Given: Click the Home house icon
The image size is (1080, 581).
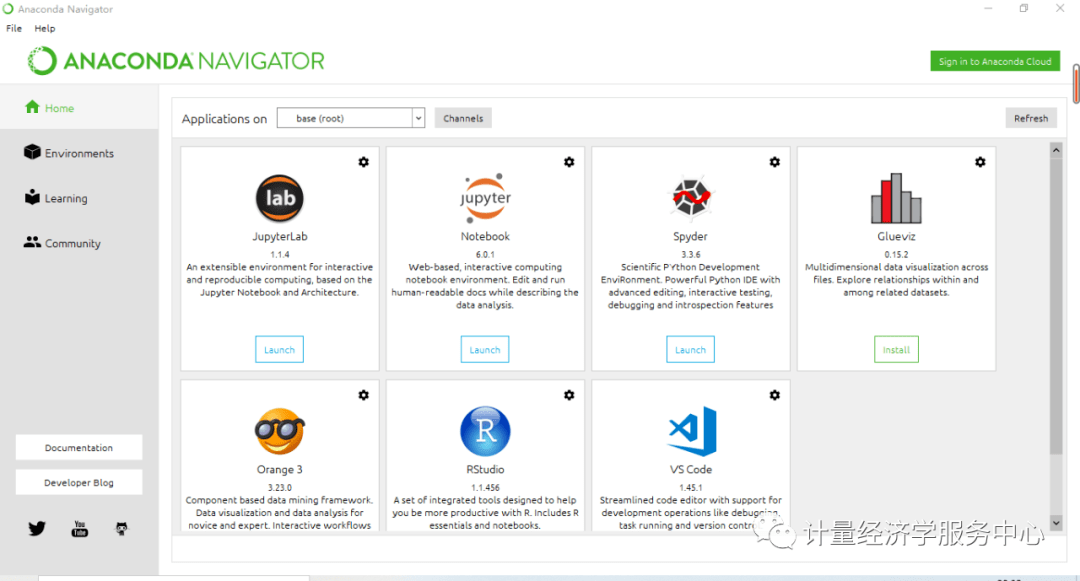Looking at the screenshot, I should pos(32,107).
